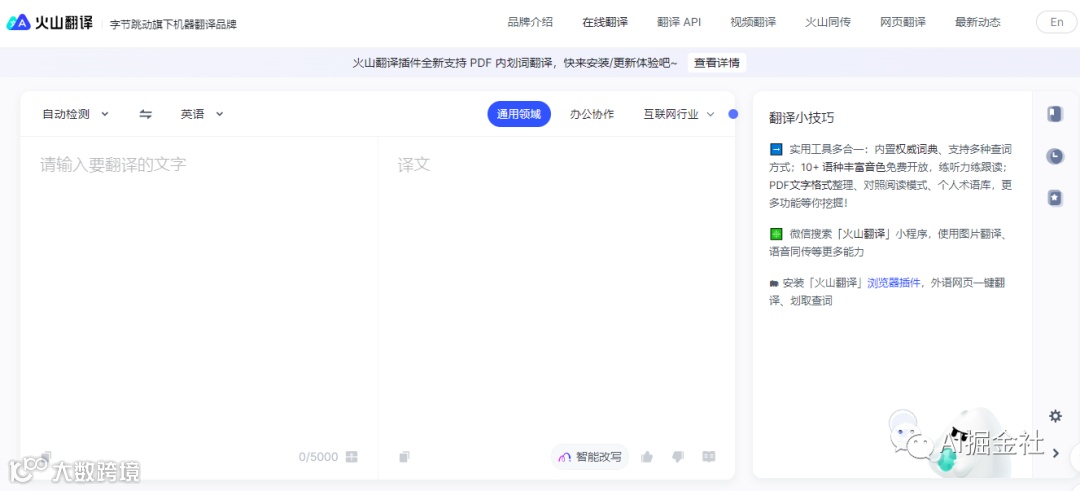
Task: Click 字节跳动旗下机器翻译品牌 tagline
Action: pos(174,24)
